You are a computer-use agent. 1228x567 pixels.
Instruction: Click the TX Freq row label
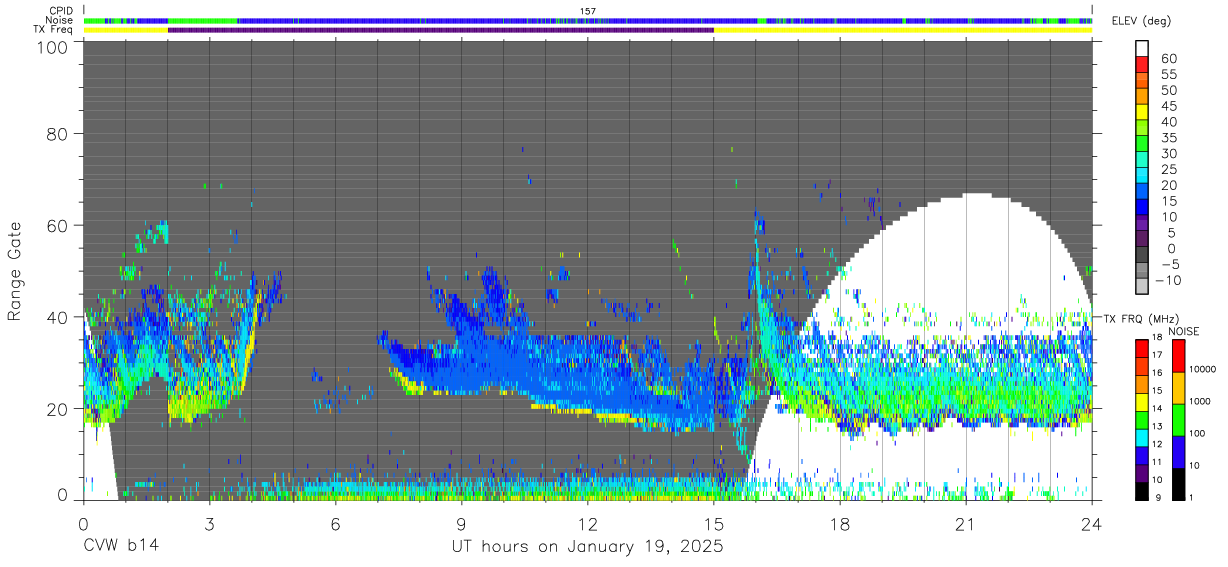52,29
